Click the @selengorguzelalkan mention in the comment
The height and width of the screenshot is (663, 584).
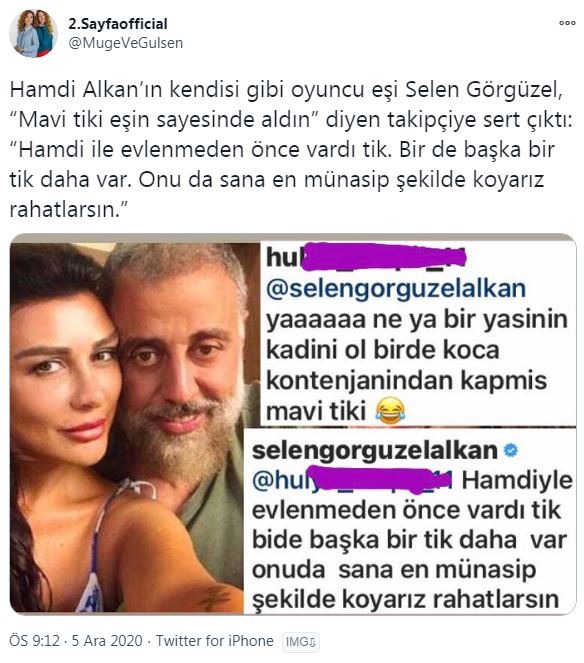pyautogui.click(x=396, y=289)
